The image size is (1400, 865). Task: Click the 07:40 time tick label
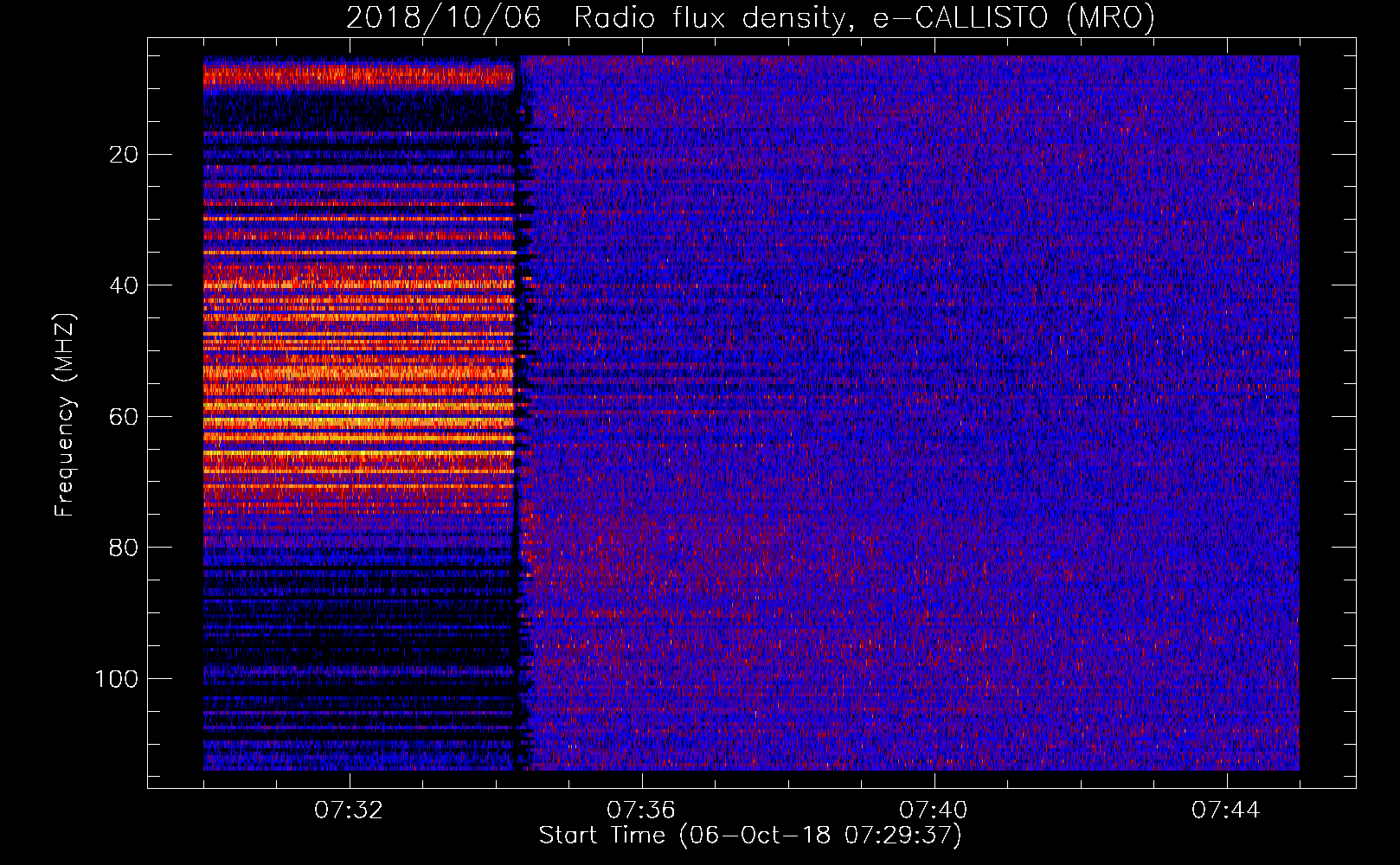coord(934,811)
